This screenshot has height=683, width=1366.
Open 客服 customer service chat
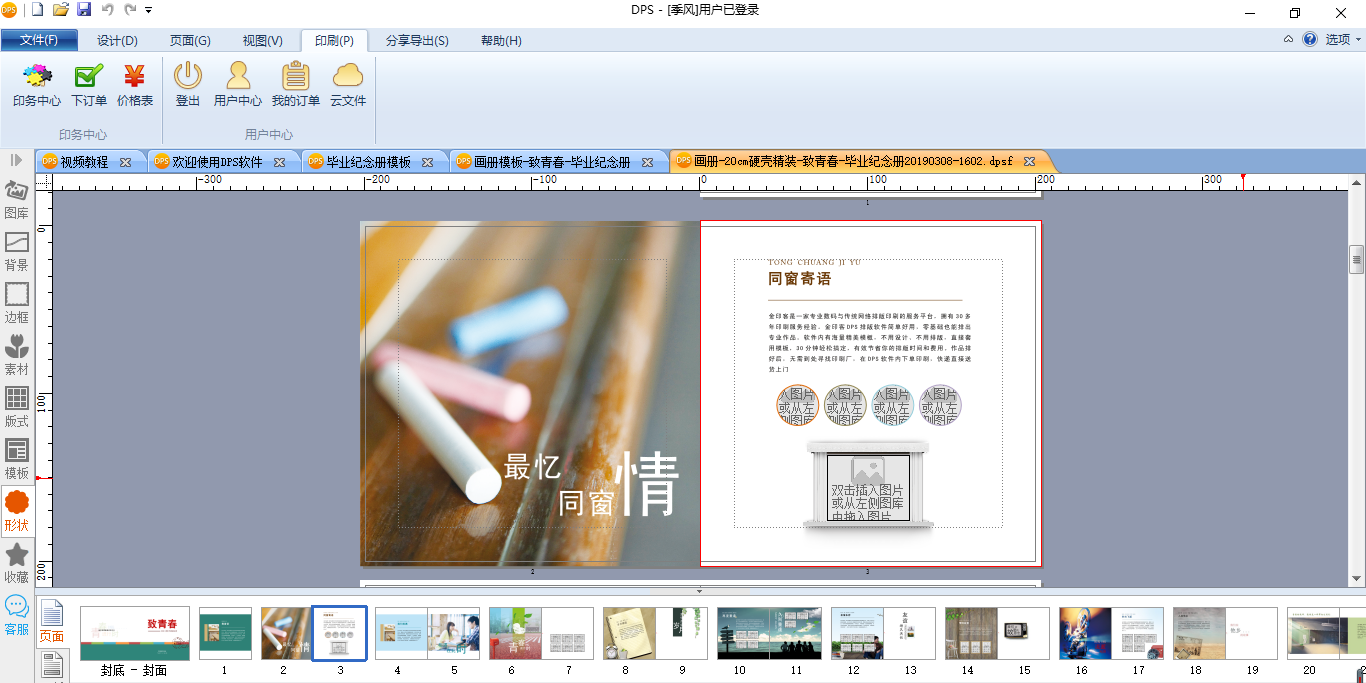point(17,615)
